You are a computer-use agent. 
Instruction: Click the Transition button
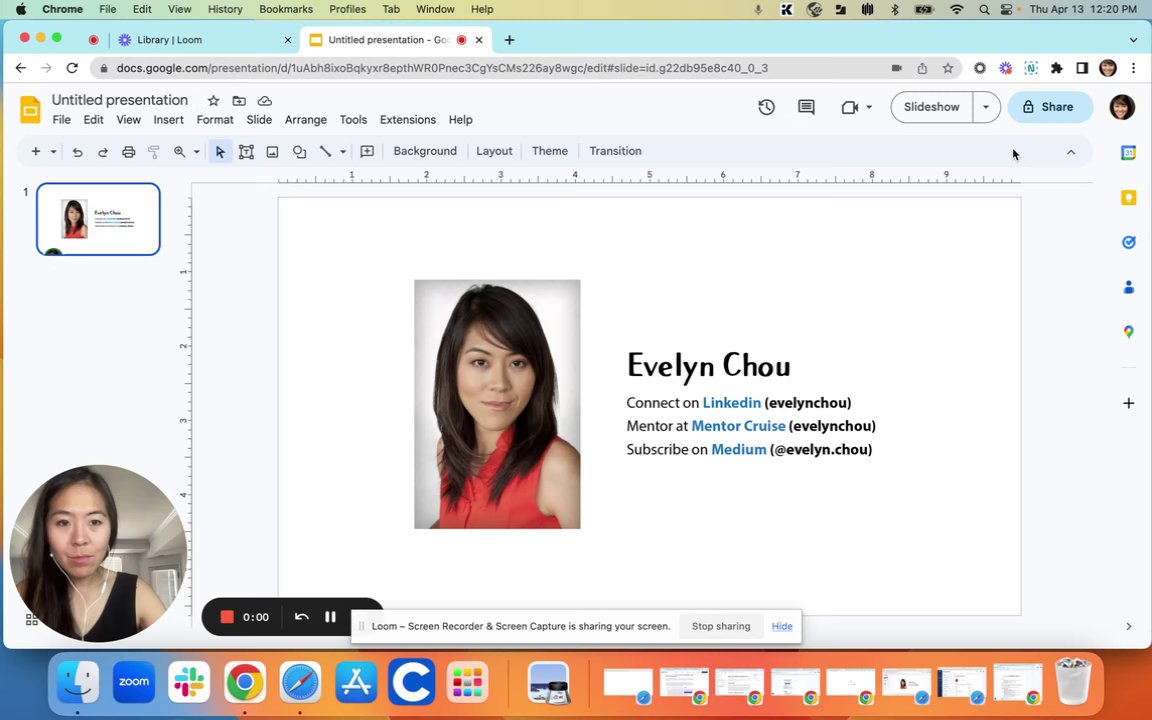615,151
